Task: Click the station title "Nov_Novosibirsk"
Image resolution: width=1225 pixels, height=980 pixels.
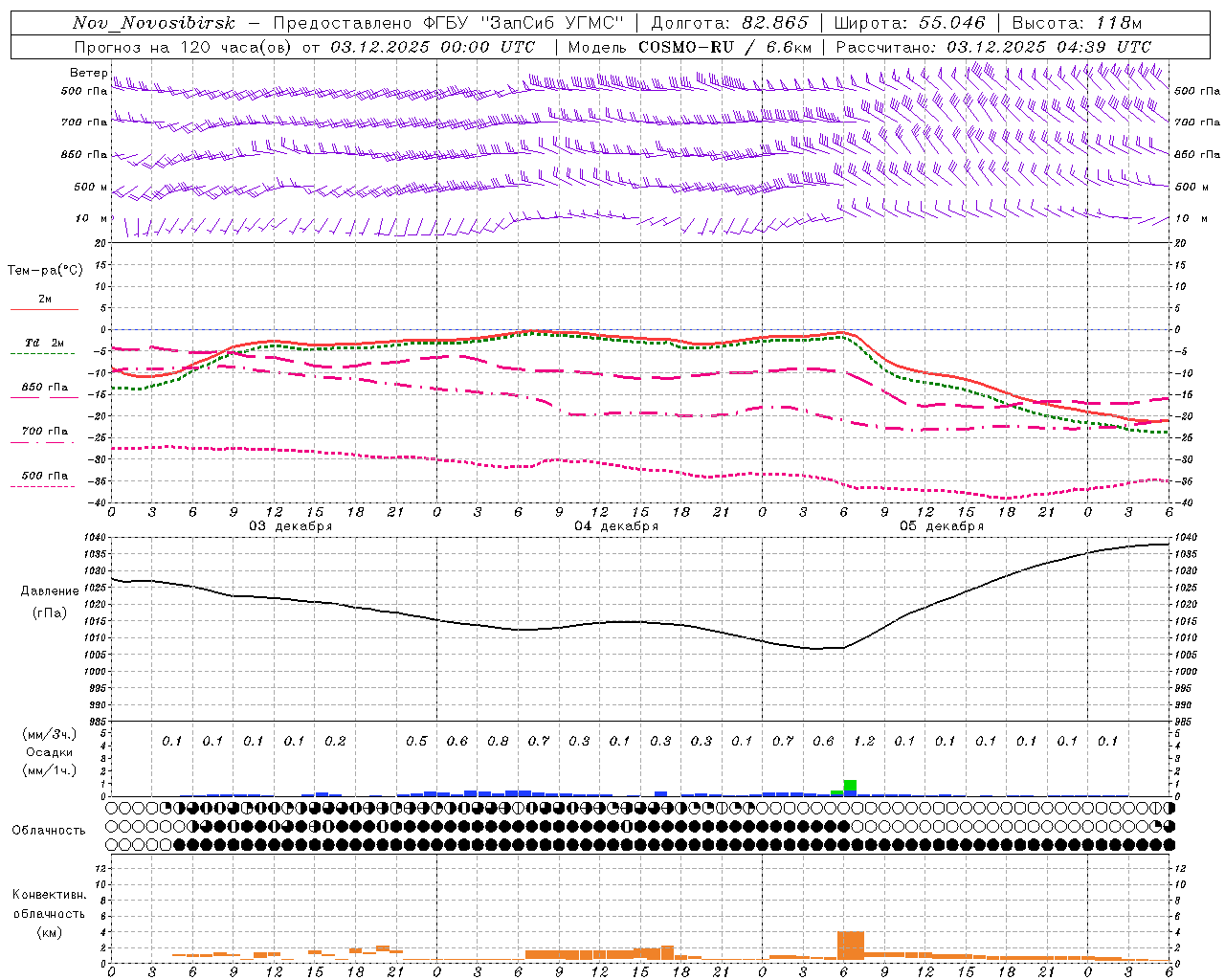Action: click(153, 23)
